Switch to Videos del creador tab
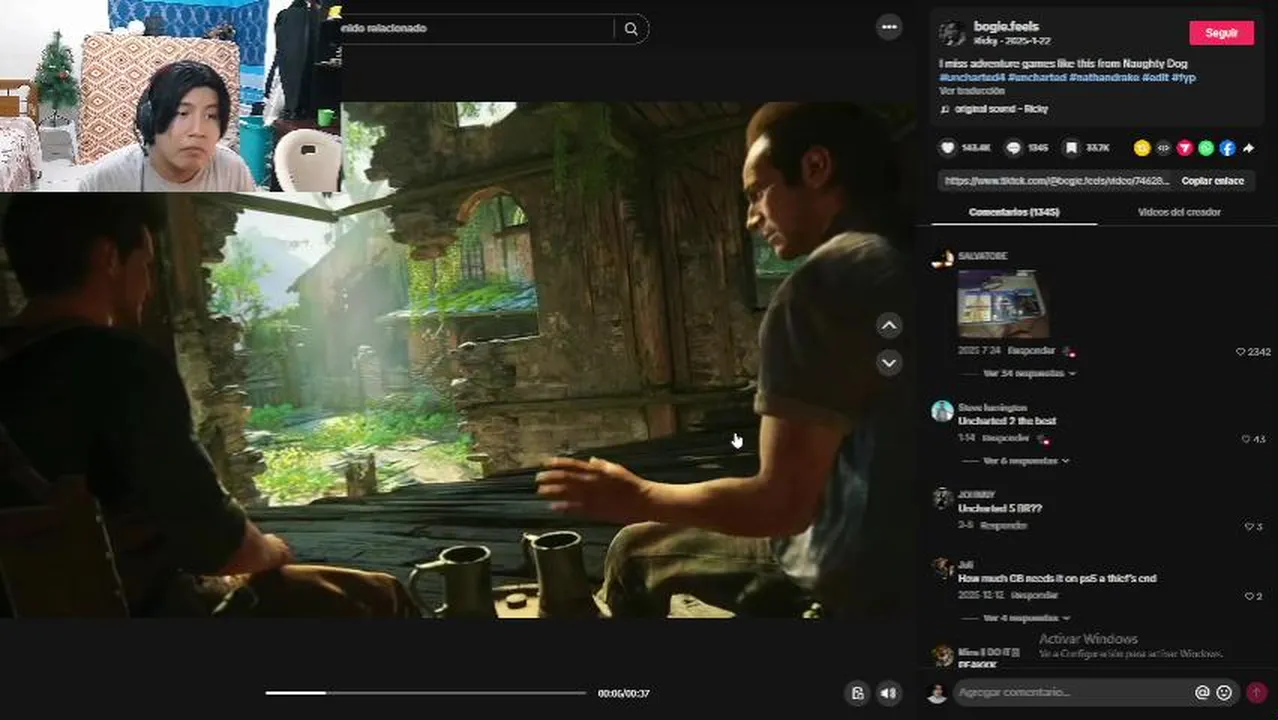Viewport: 1278px width, 720px height. point(1179,212)
